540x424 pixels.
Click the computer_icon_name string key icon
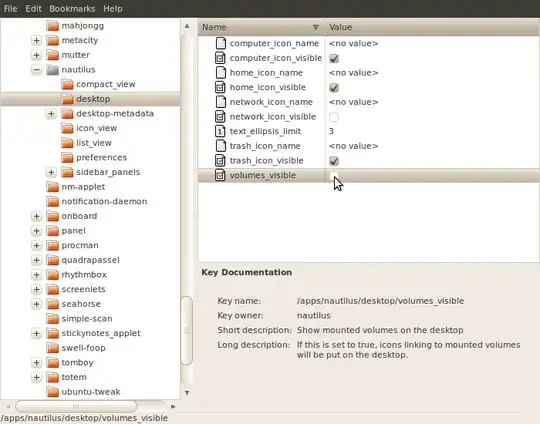[220, 43]
